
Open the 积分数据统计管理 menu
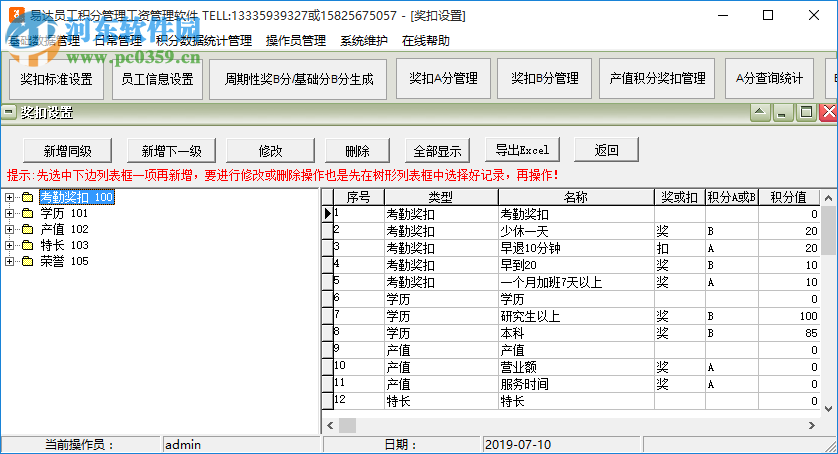[204, 41]
